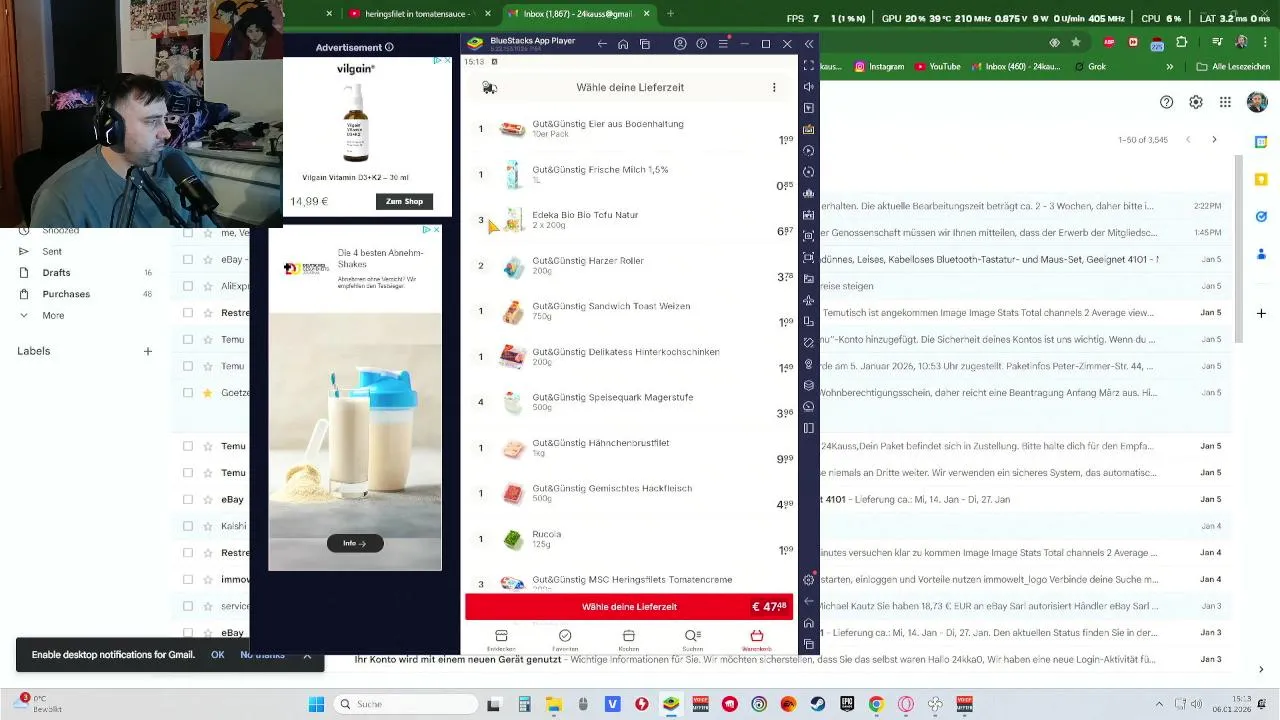Tick checkbox for Goetze email row

(188, 393)
